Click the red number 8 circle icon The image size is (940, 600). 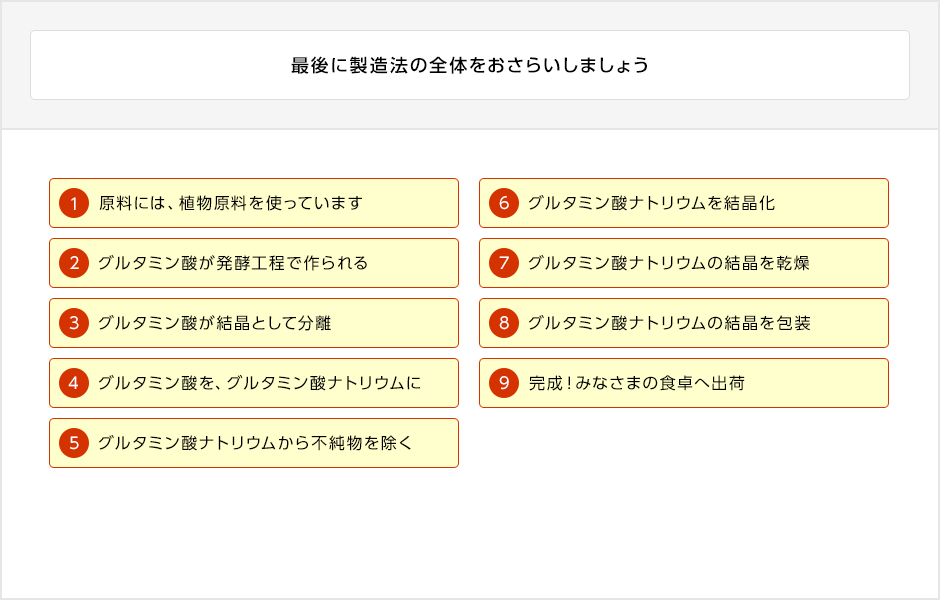[504, 323]
